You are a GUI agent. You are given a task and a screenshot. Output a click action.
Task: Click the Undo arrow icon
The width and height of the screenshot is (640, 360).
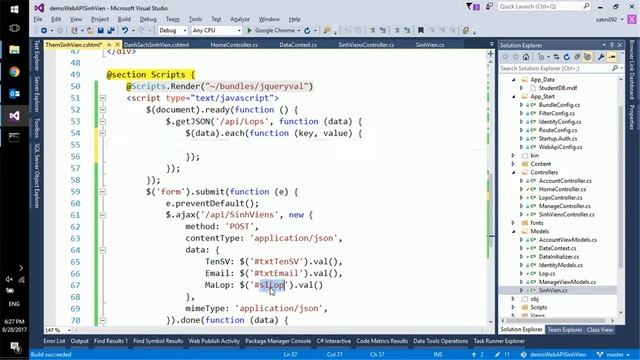pos(125,31)
